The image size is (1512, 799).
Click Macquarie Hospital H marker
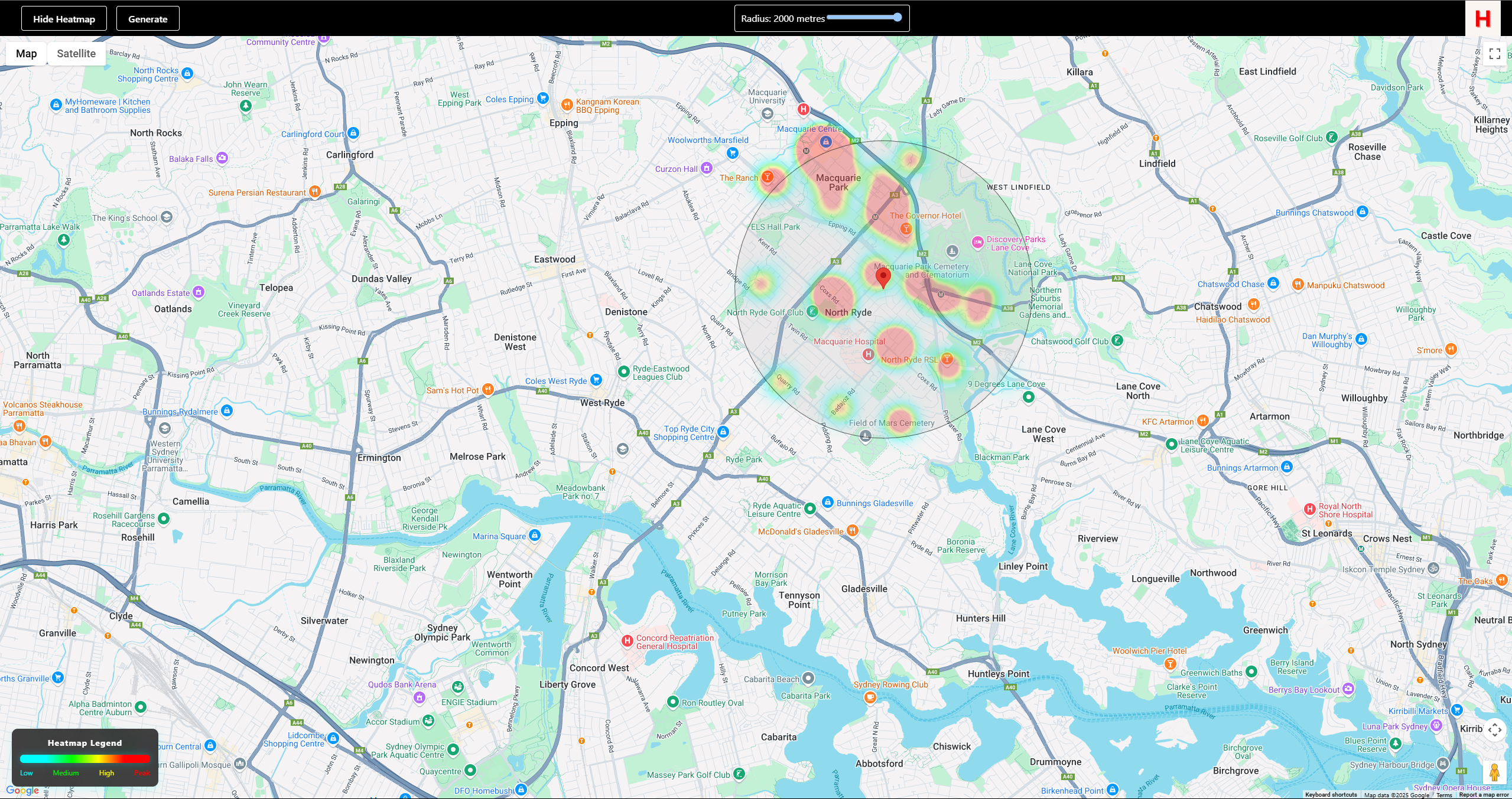pos(868,354)
